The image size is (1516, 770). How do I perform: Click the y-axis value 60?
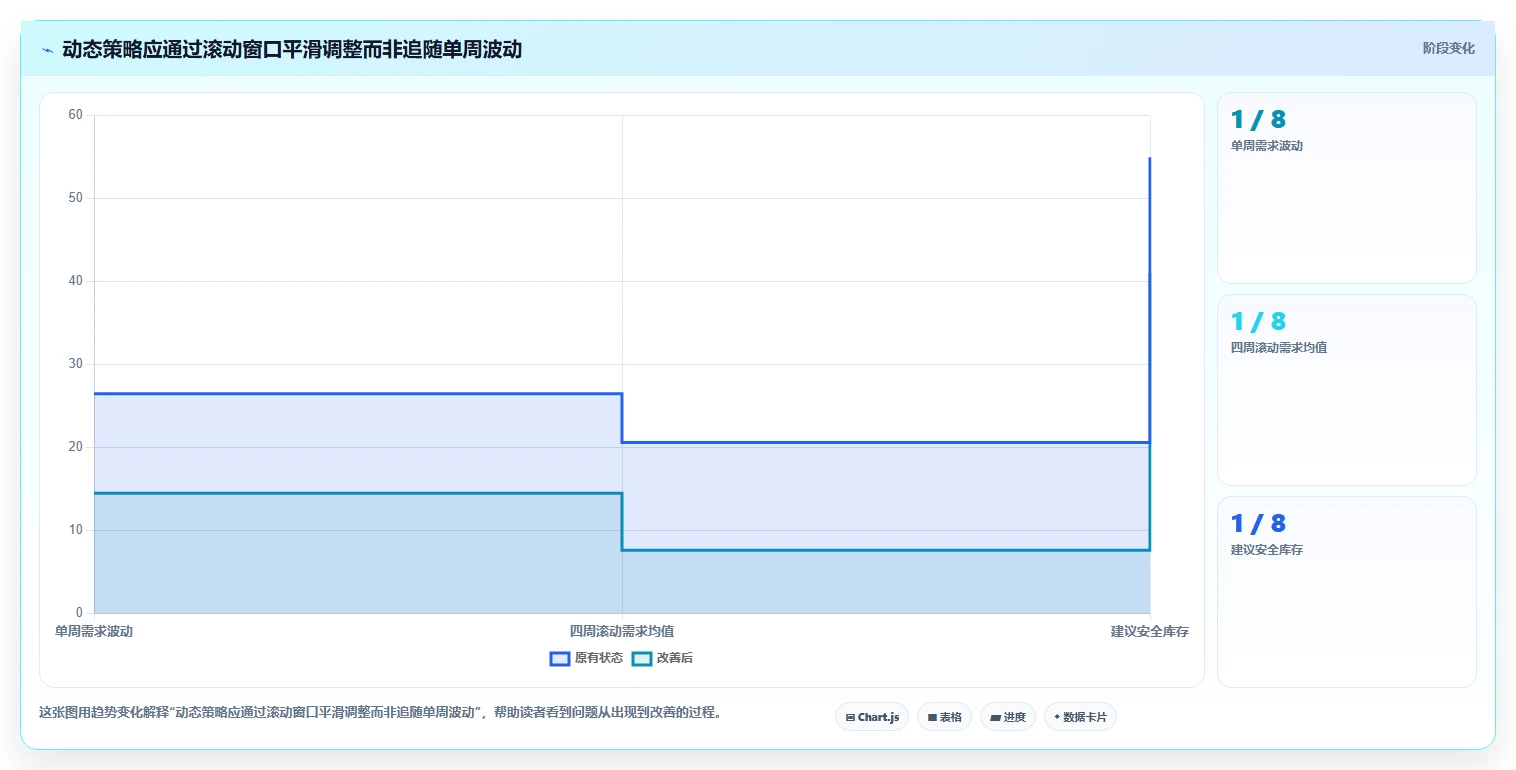(x=75, y=115)
